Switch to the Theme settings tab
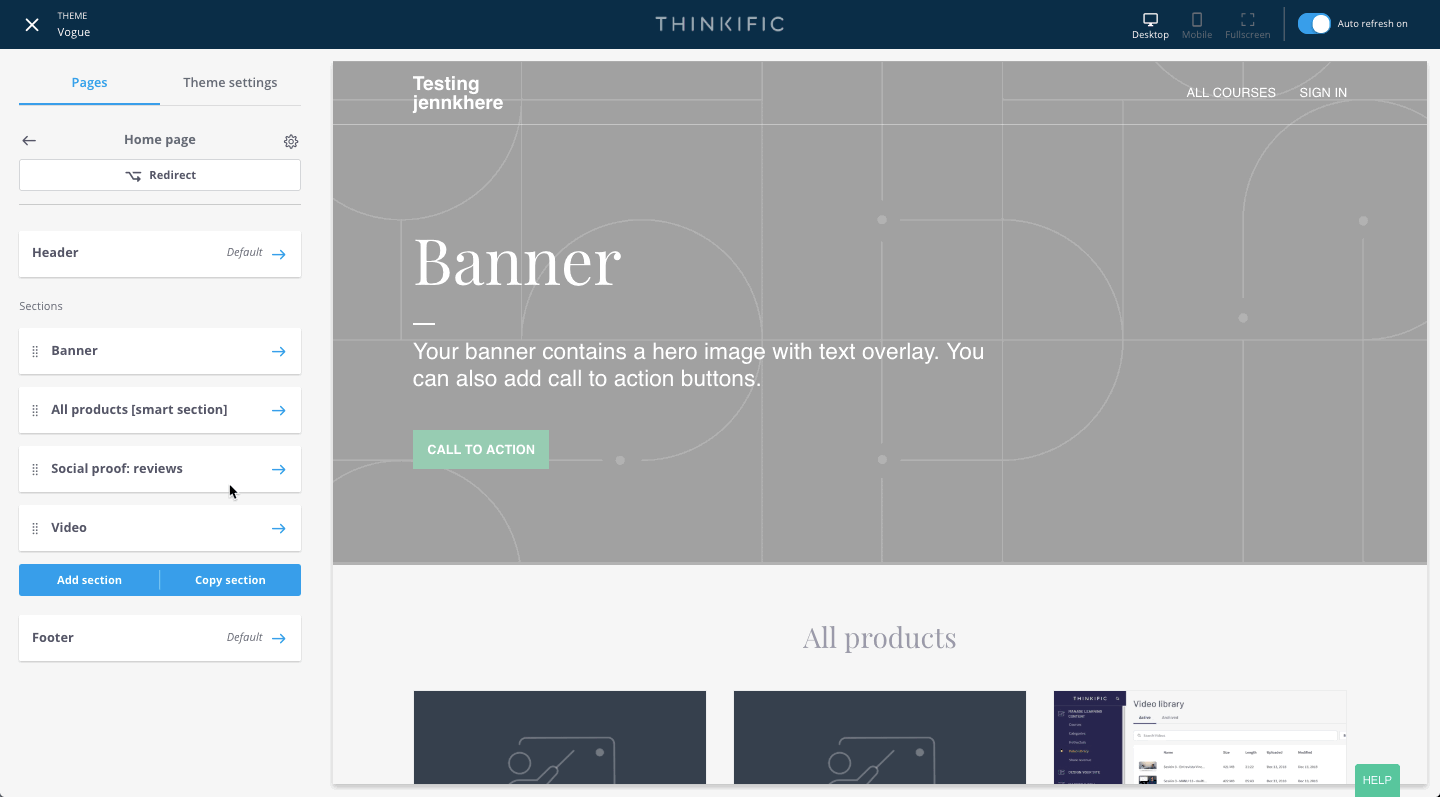 coord(230,82)
